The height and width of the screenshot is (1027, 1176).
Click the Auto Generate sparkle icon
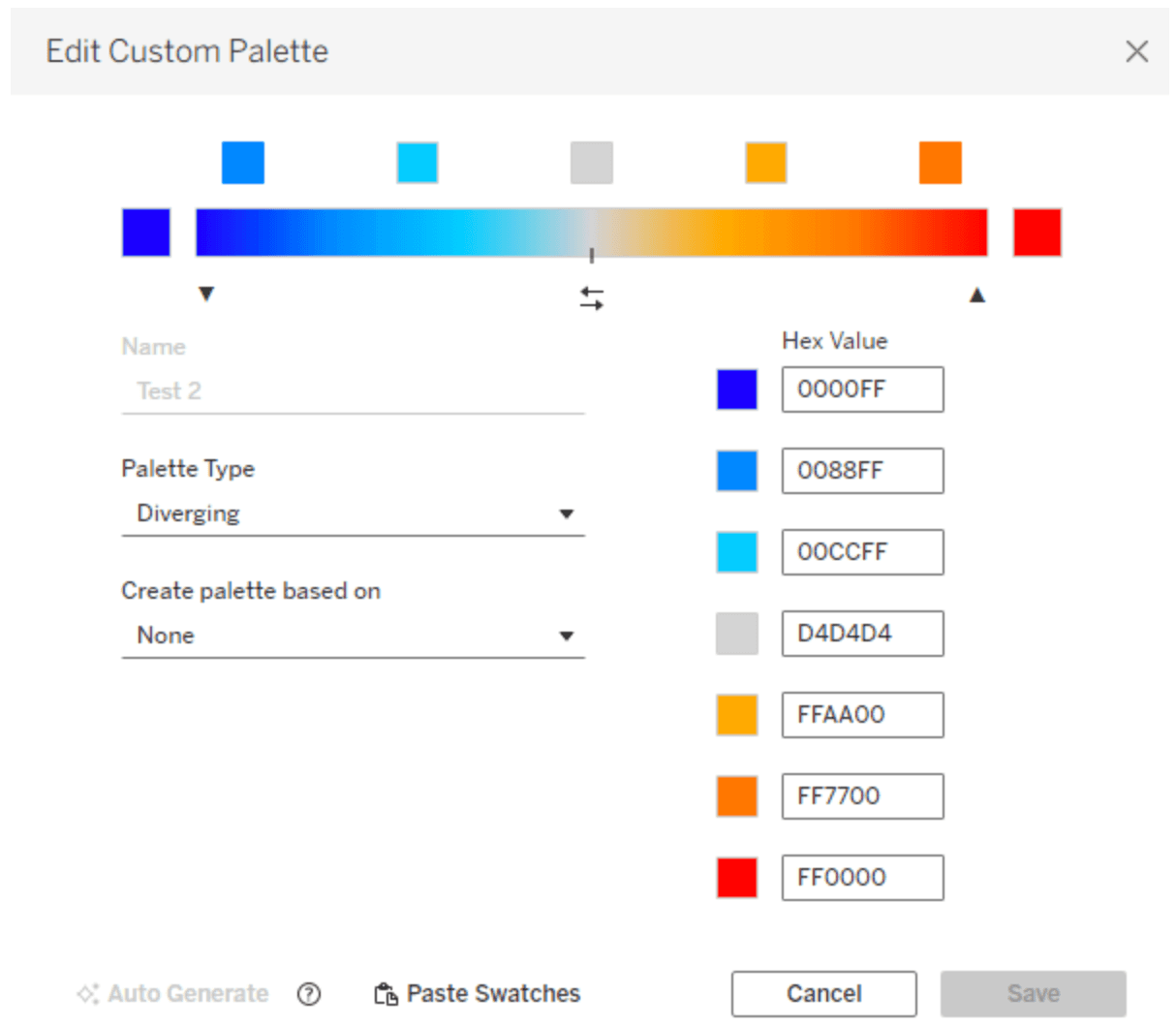pyautogui.click(x=88, y=994)
